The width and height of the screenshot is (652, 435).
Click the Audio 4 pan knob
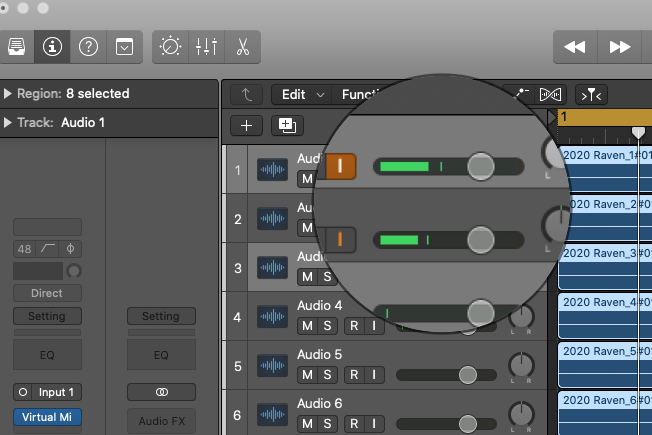[x=521, y=317]
